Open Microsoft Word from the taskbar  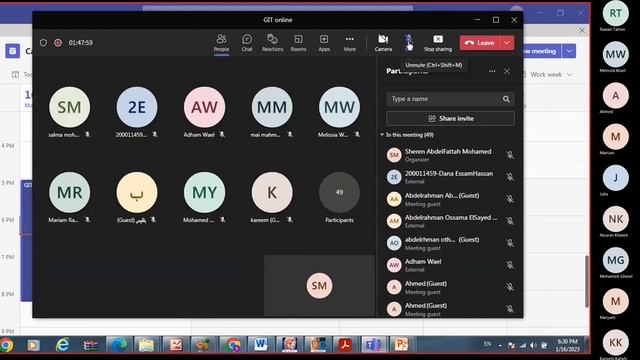(260, 345)
